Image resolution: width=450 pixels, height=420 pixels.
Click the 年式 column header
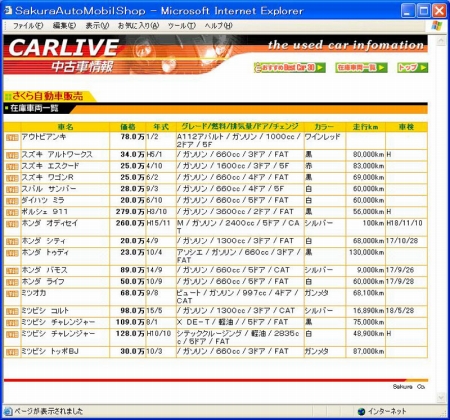(x=161, y=127)
